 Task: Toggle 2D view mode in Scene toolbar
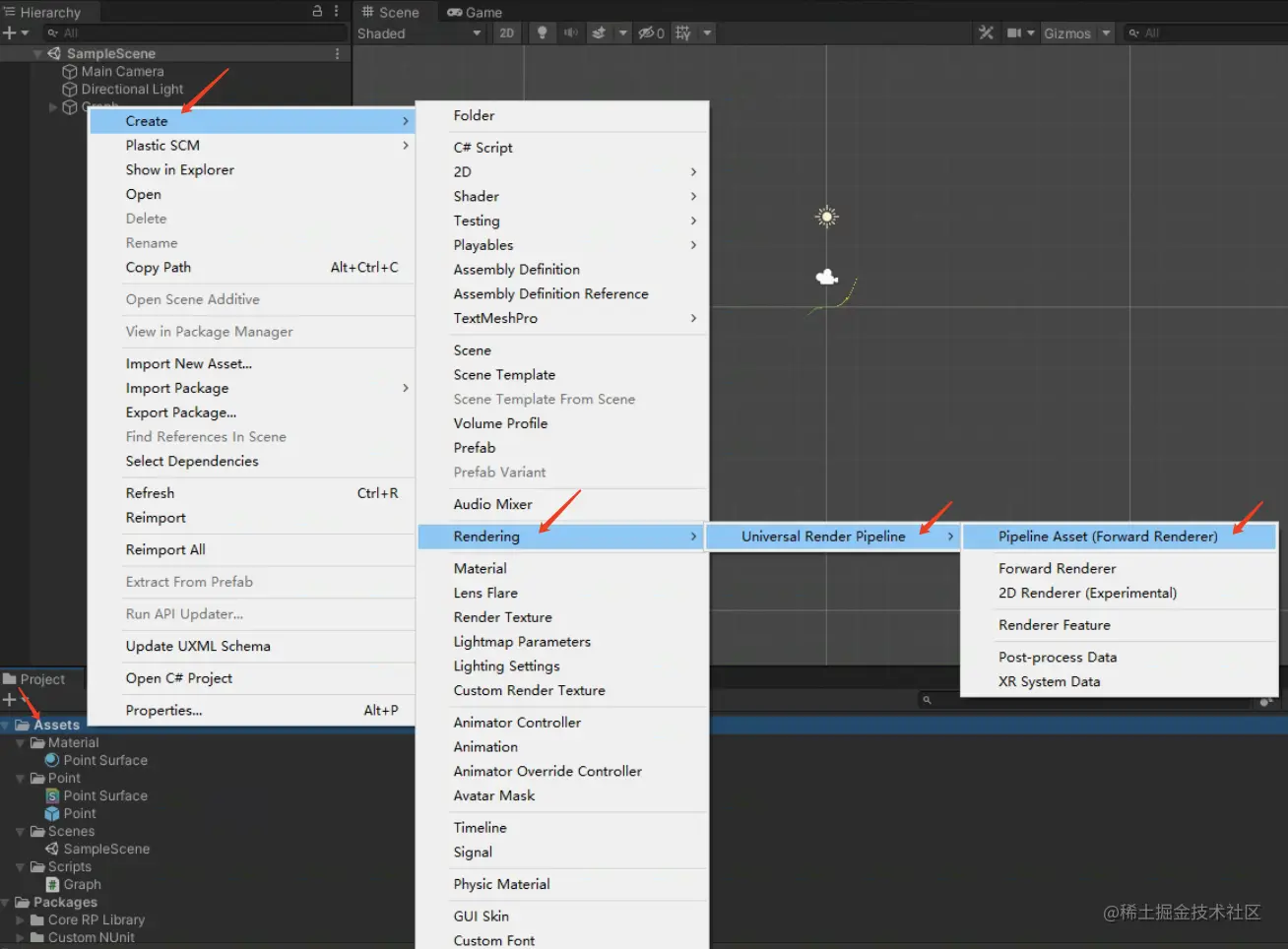[x=506, y=33]
